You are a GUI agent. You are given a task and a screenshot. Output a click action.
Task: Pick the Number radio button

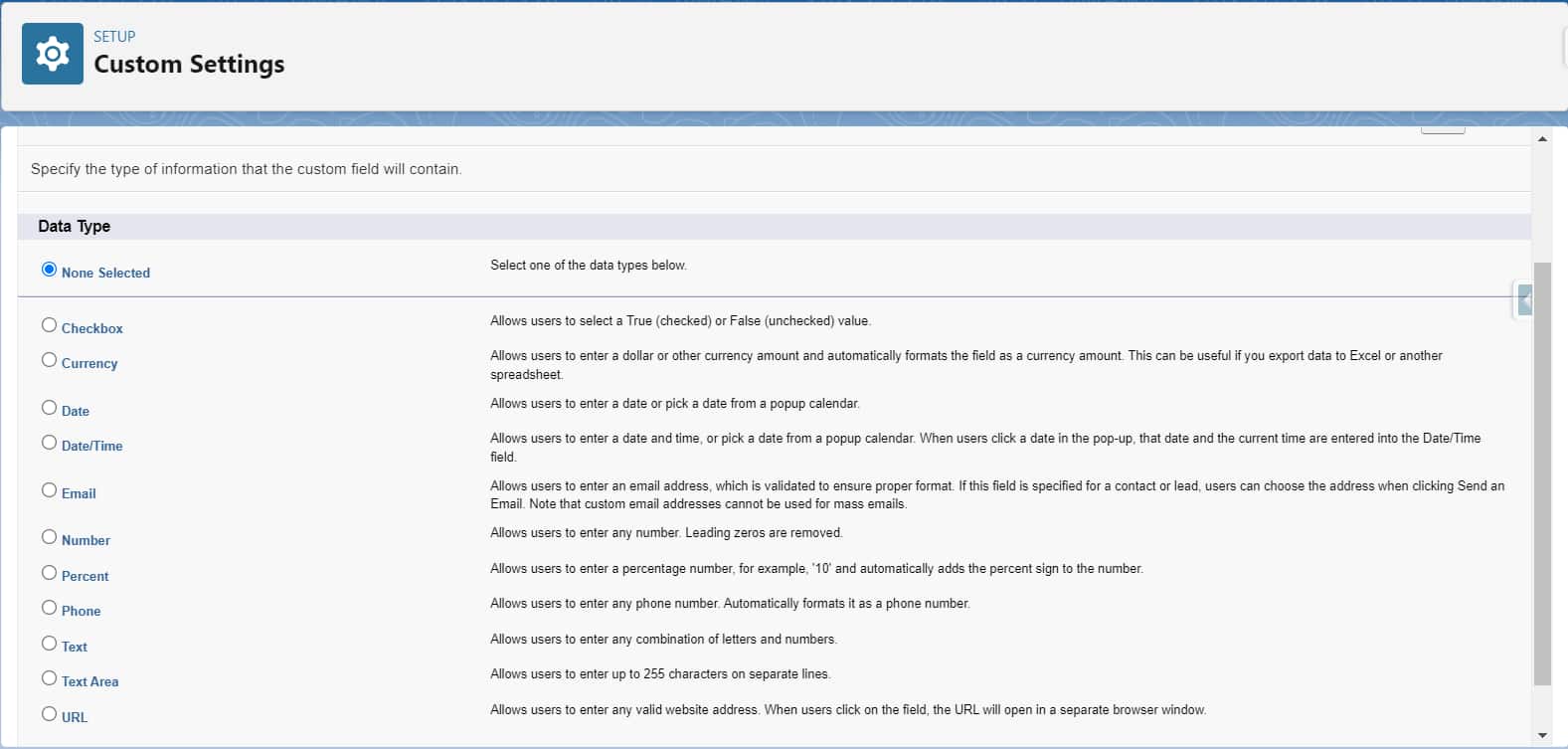(x=49, y=537)
